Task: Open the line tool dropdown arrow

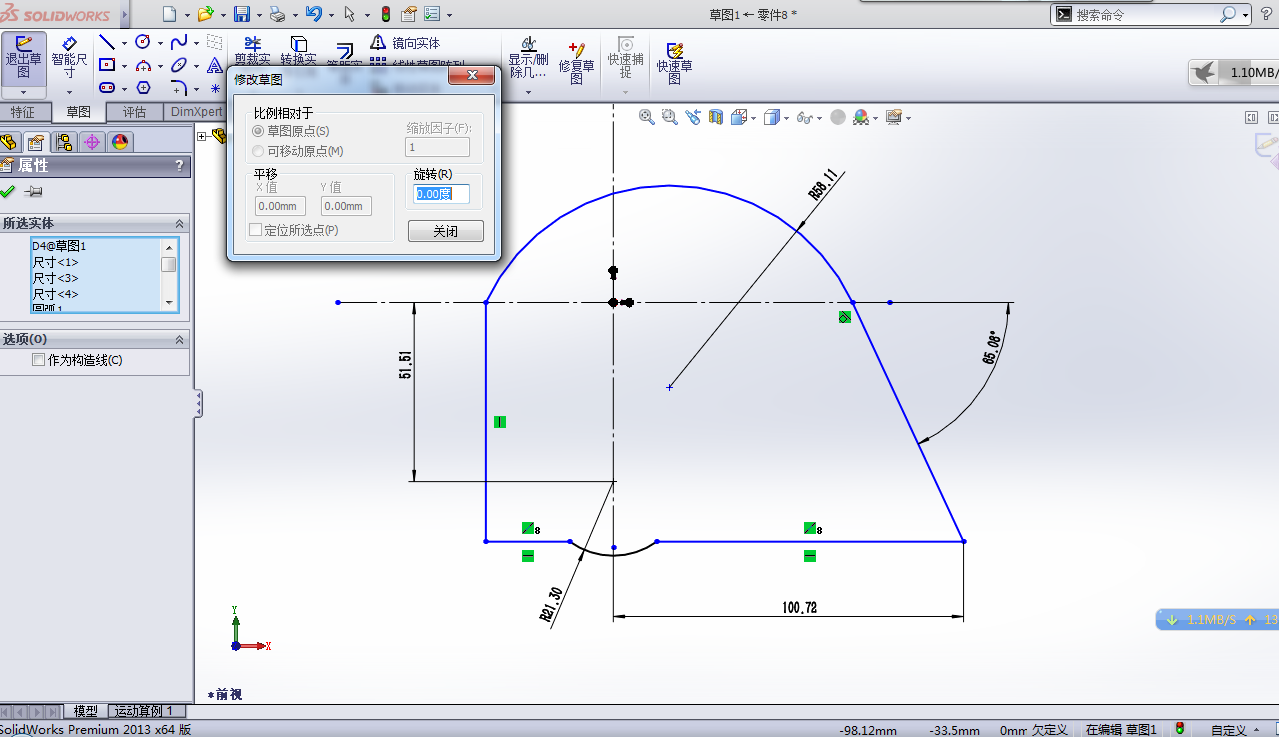Action: pyautogui.click(x=122, y=42)
